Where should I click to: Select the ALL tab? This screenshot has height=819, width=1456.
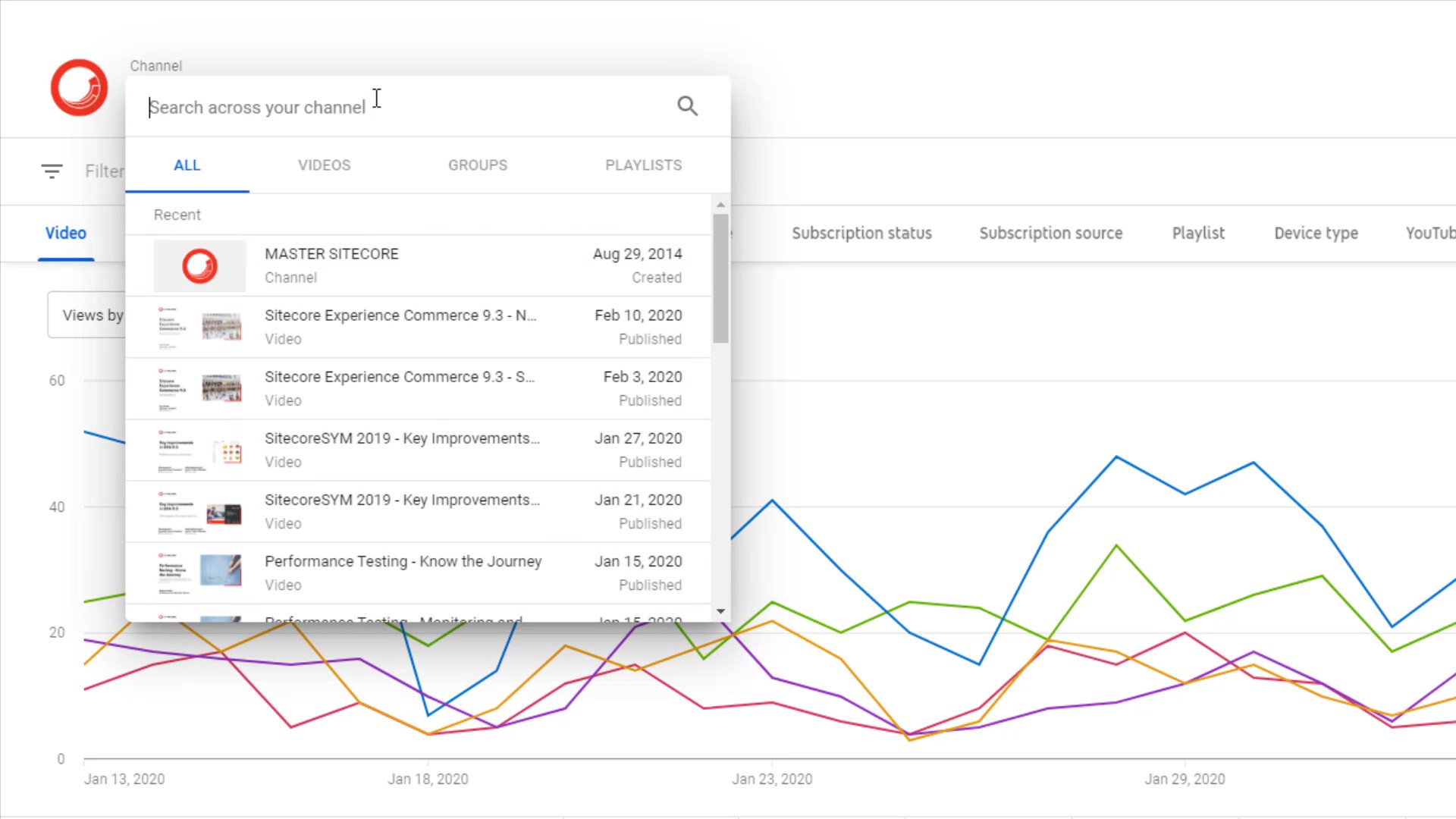(187, 165)
